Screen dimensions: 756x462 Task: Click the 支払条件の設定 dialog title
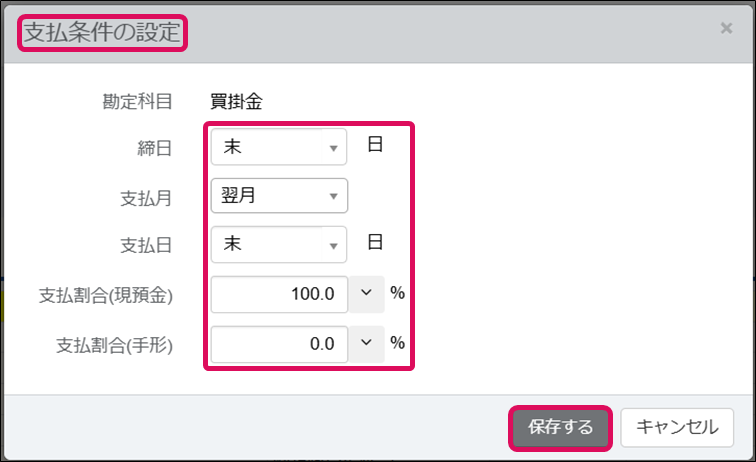[x=102, y=33]
